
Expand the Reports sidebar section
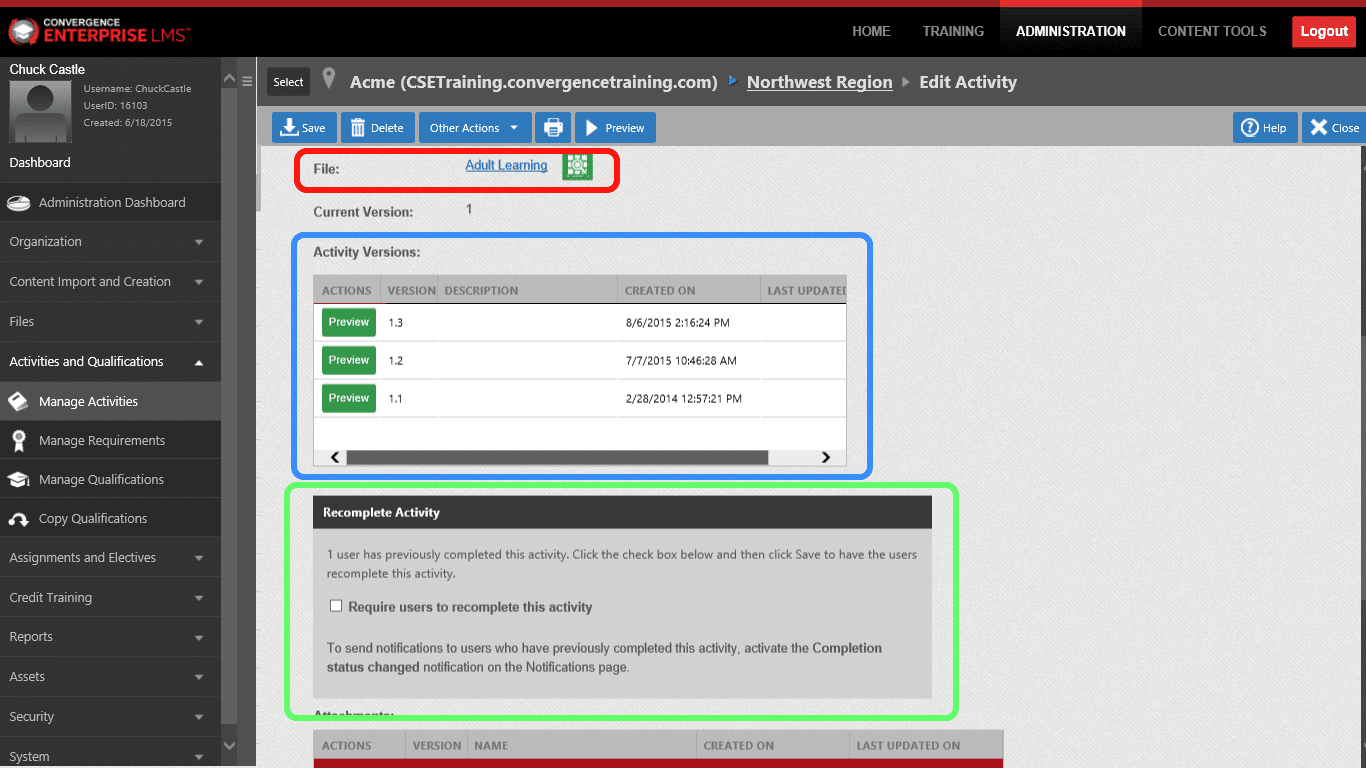110,637
